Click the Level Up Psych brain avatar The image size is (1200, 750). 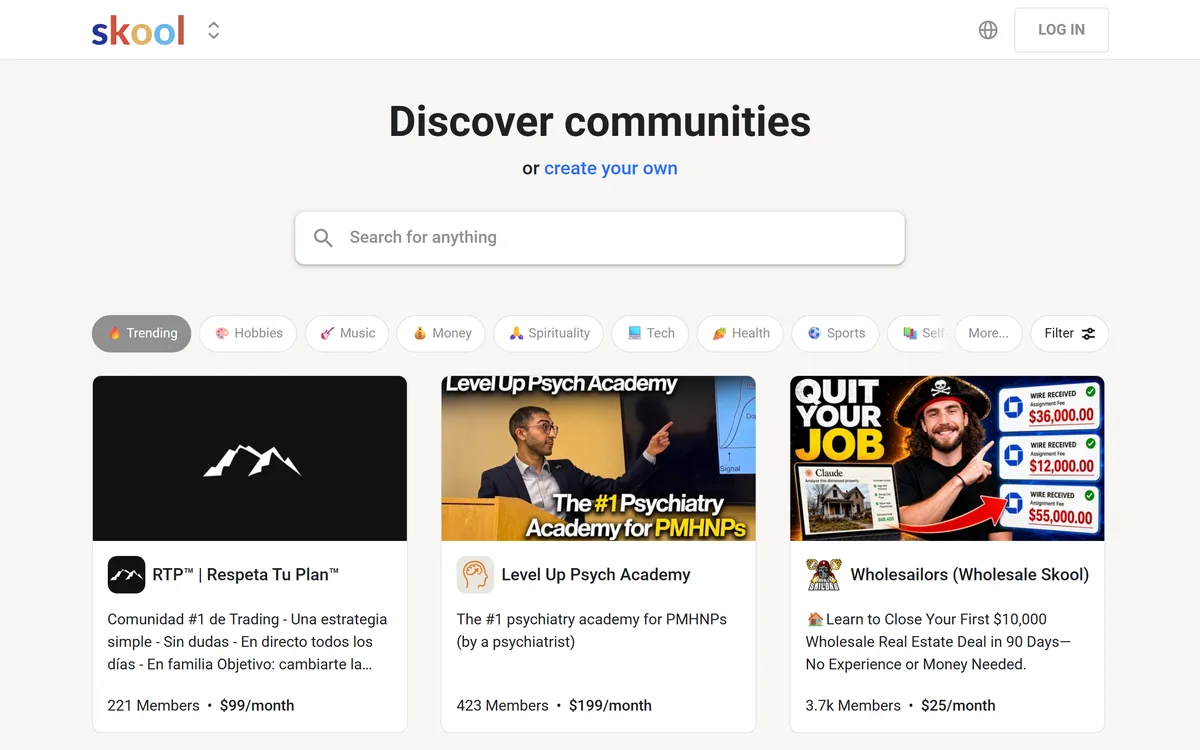(475, 575)
